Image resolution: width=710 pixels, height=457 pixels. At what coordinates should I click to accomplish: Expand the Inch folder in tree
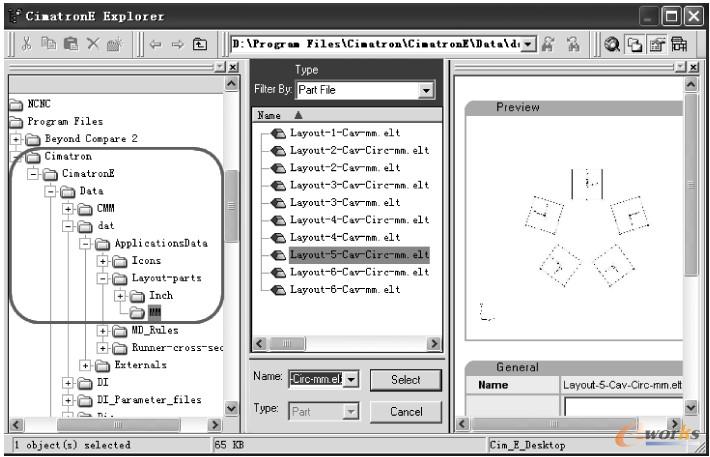(120, 296)
